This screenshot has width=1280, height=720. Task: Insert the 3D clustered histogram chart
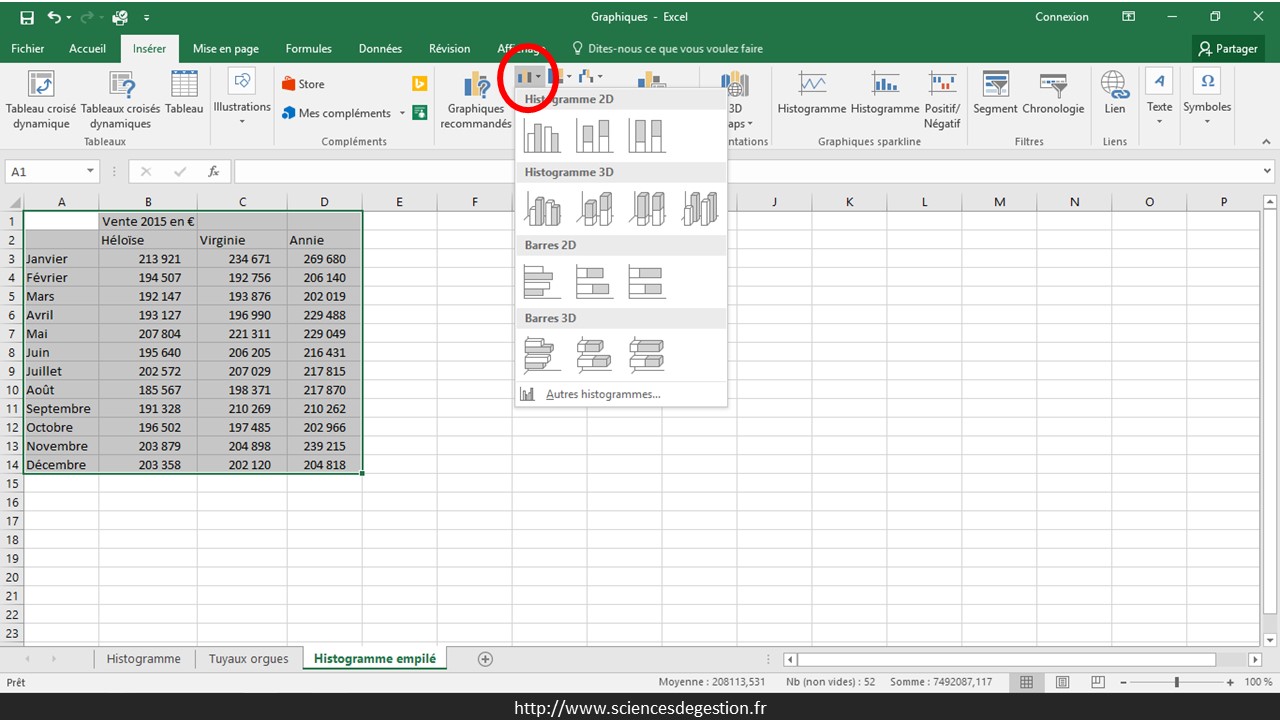(x=542, y=208)
